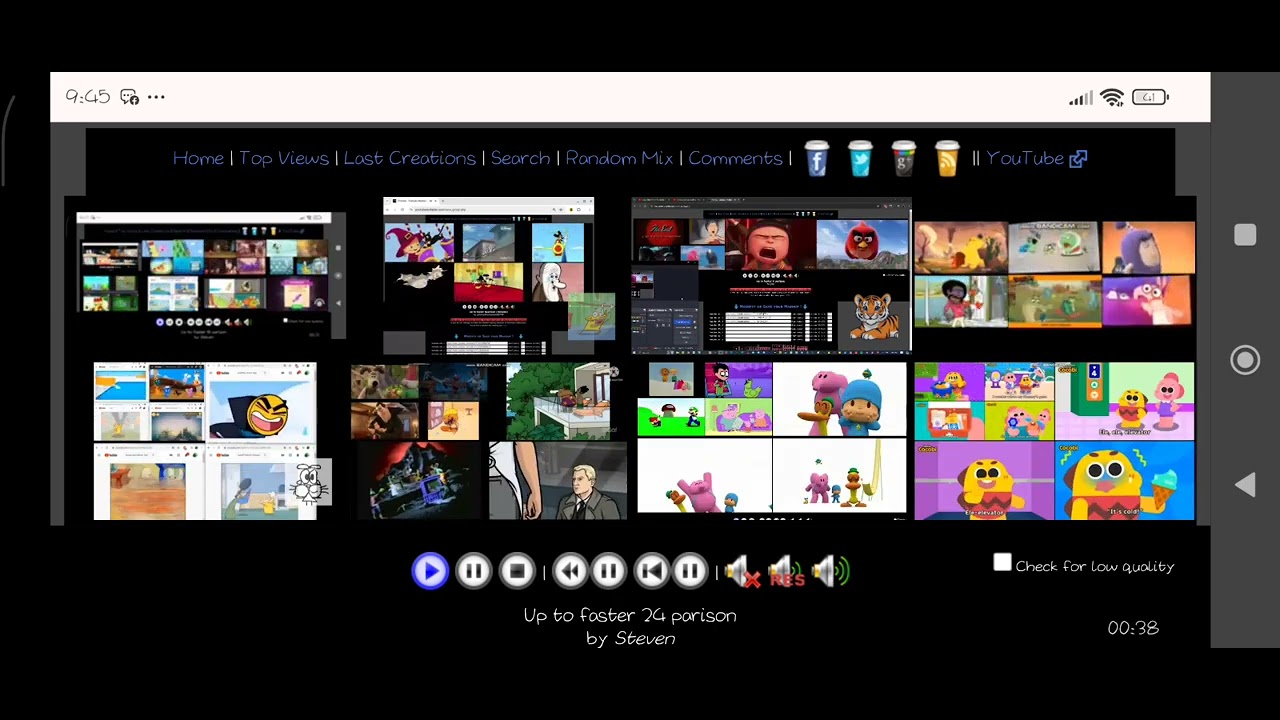
Task: Select Random Mix
Action: click(619, 158)
